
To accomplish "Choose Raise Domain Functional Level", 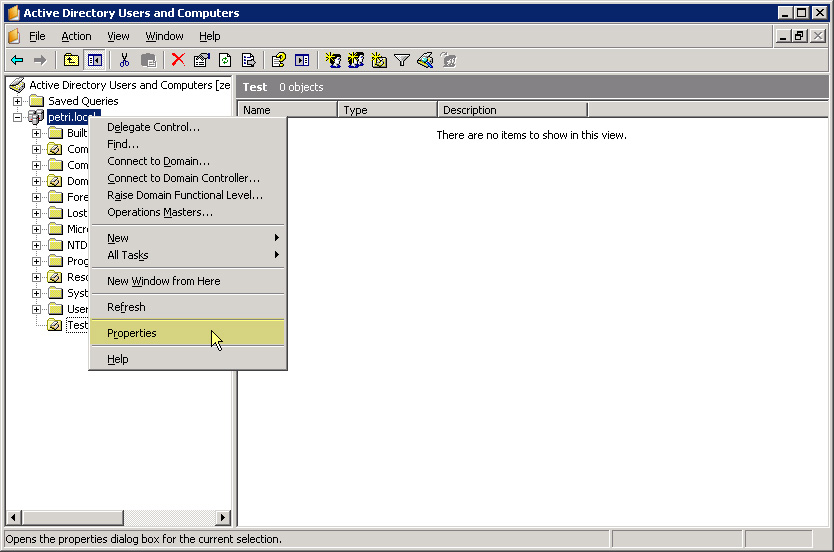I will click(188, 195).
